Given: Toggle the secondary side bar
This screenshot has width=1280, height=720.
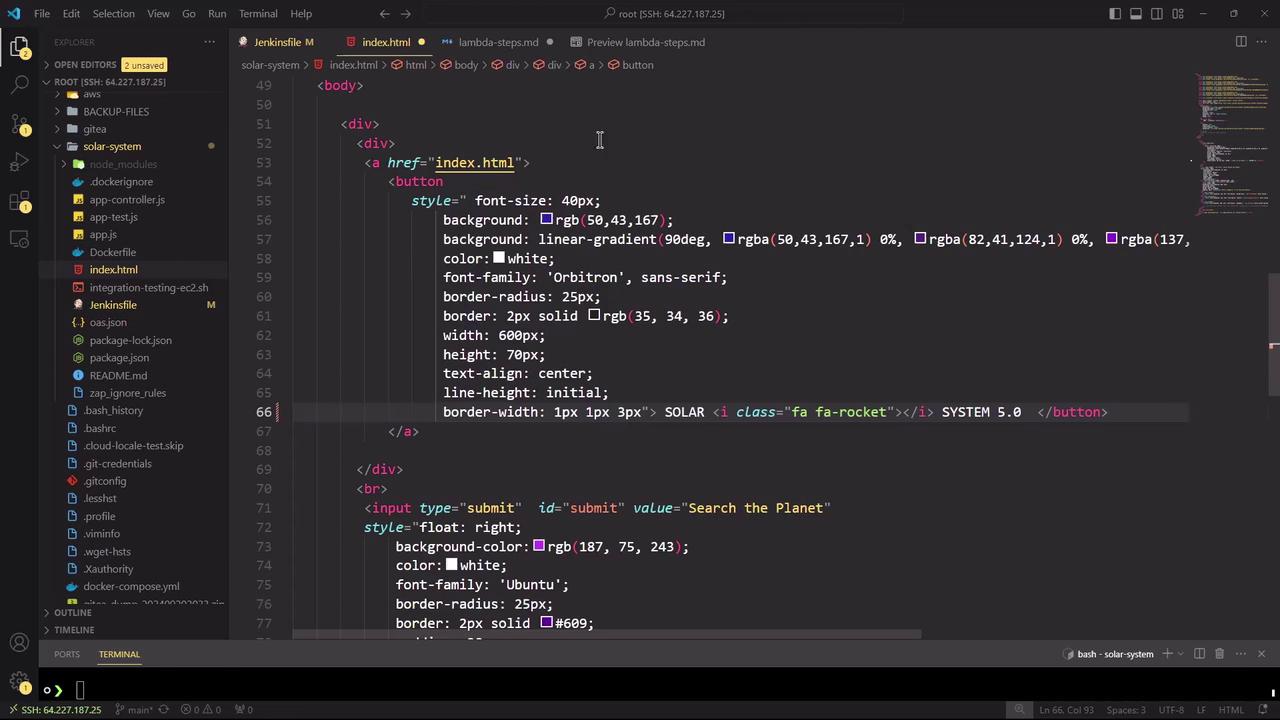Looking at the screenshot, I should click(1157, 14).
